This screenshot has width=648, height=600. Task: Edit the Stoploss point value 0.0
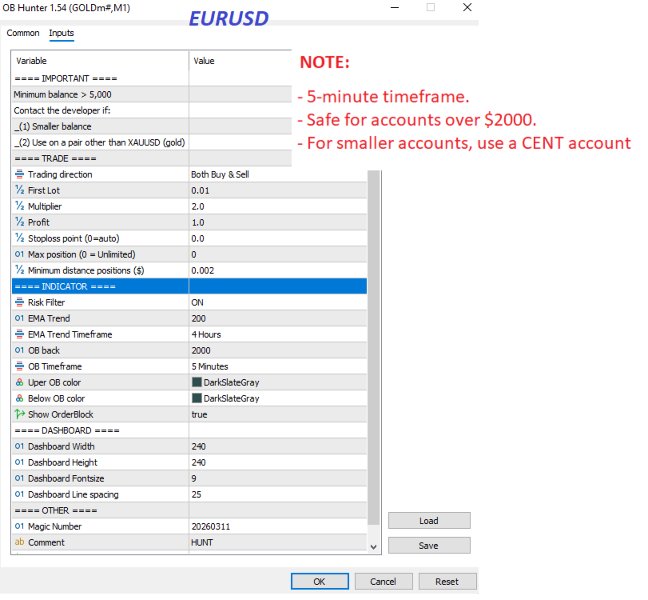point(278,238)
